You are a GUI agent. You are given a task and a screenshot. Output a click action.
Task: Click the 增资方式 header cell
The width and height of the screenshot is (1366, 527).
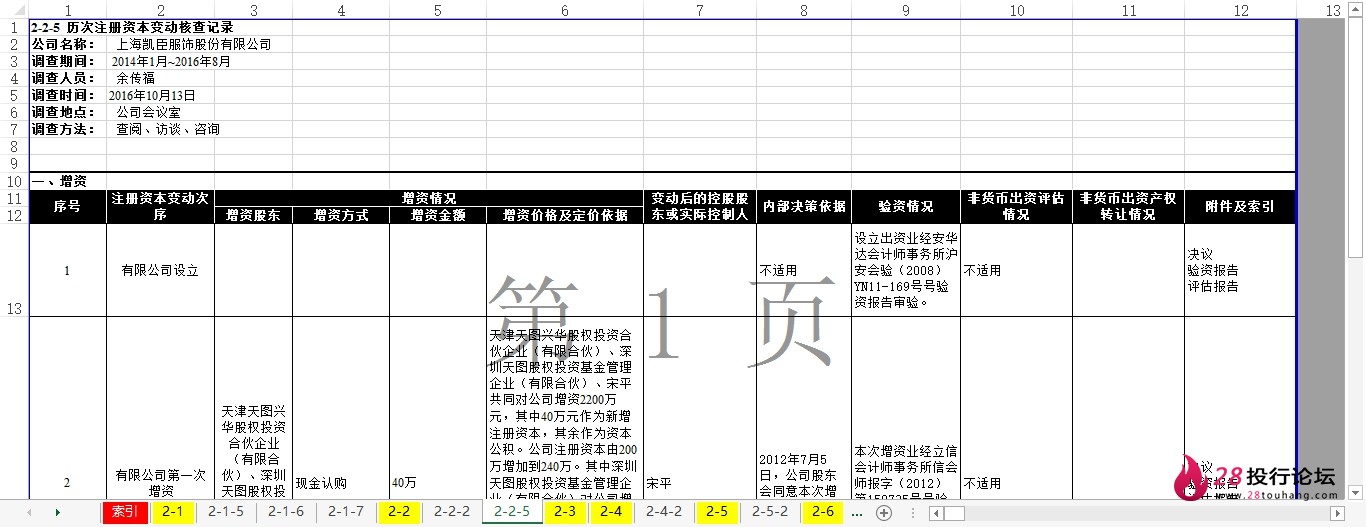pos(341,215)
